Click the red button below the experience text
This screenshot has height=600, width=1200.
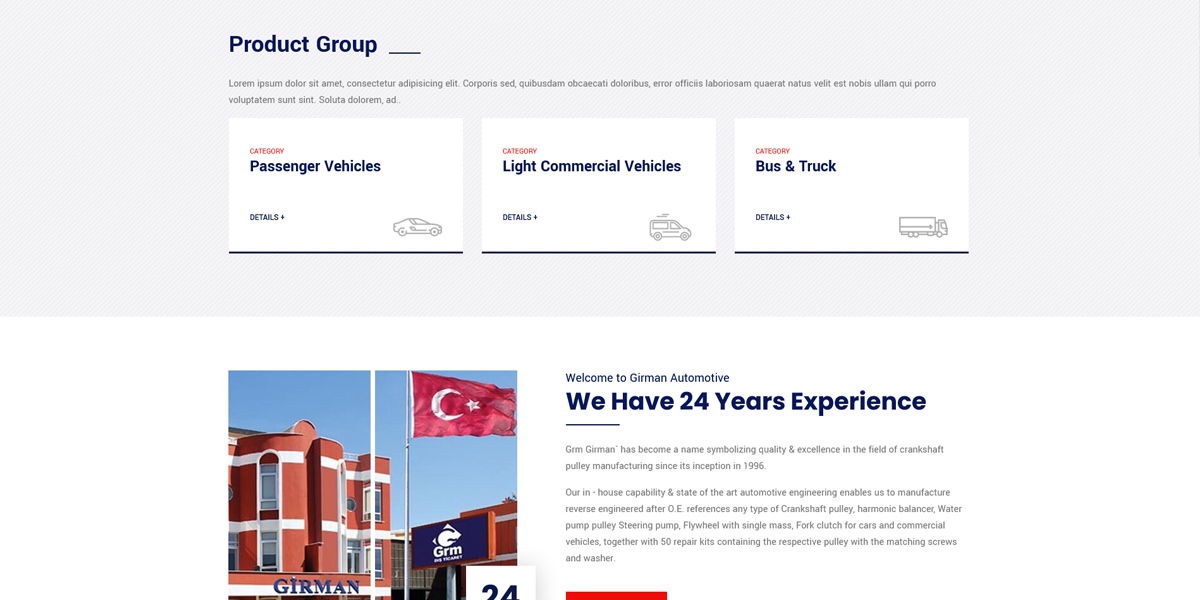(616, 596)
